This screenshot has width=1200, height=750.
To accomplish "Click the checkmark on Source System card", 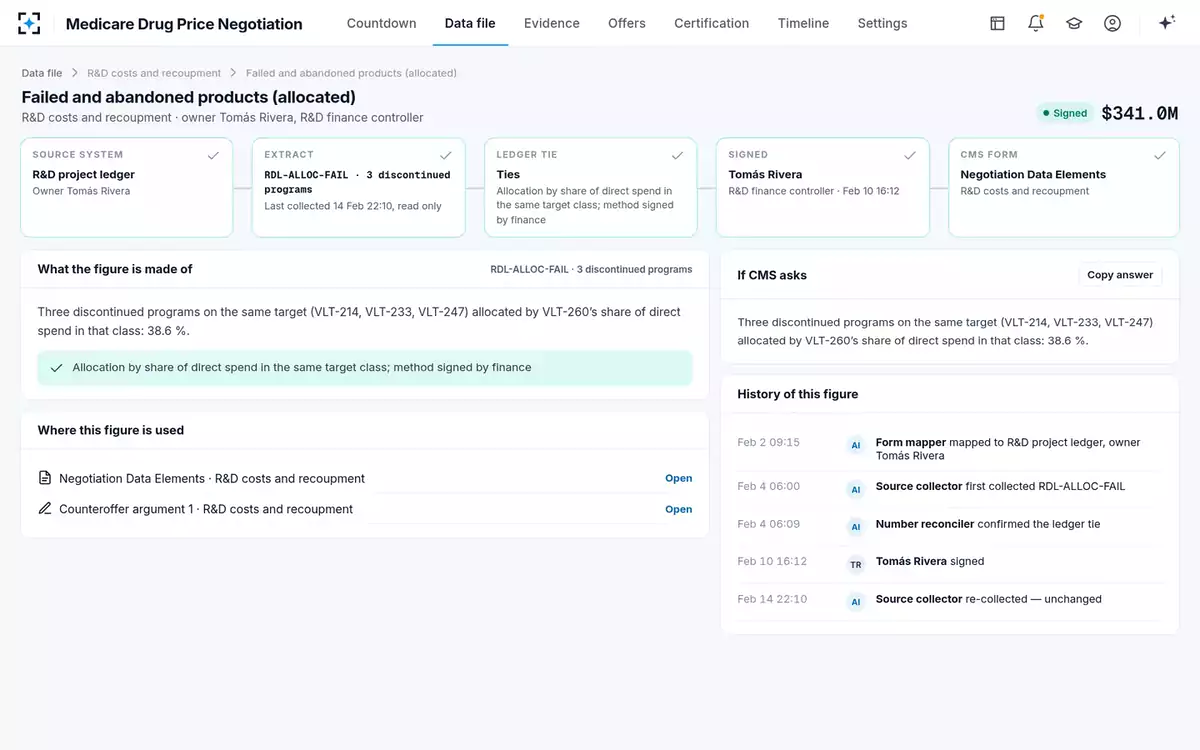I will [x=213, y=155].
